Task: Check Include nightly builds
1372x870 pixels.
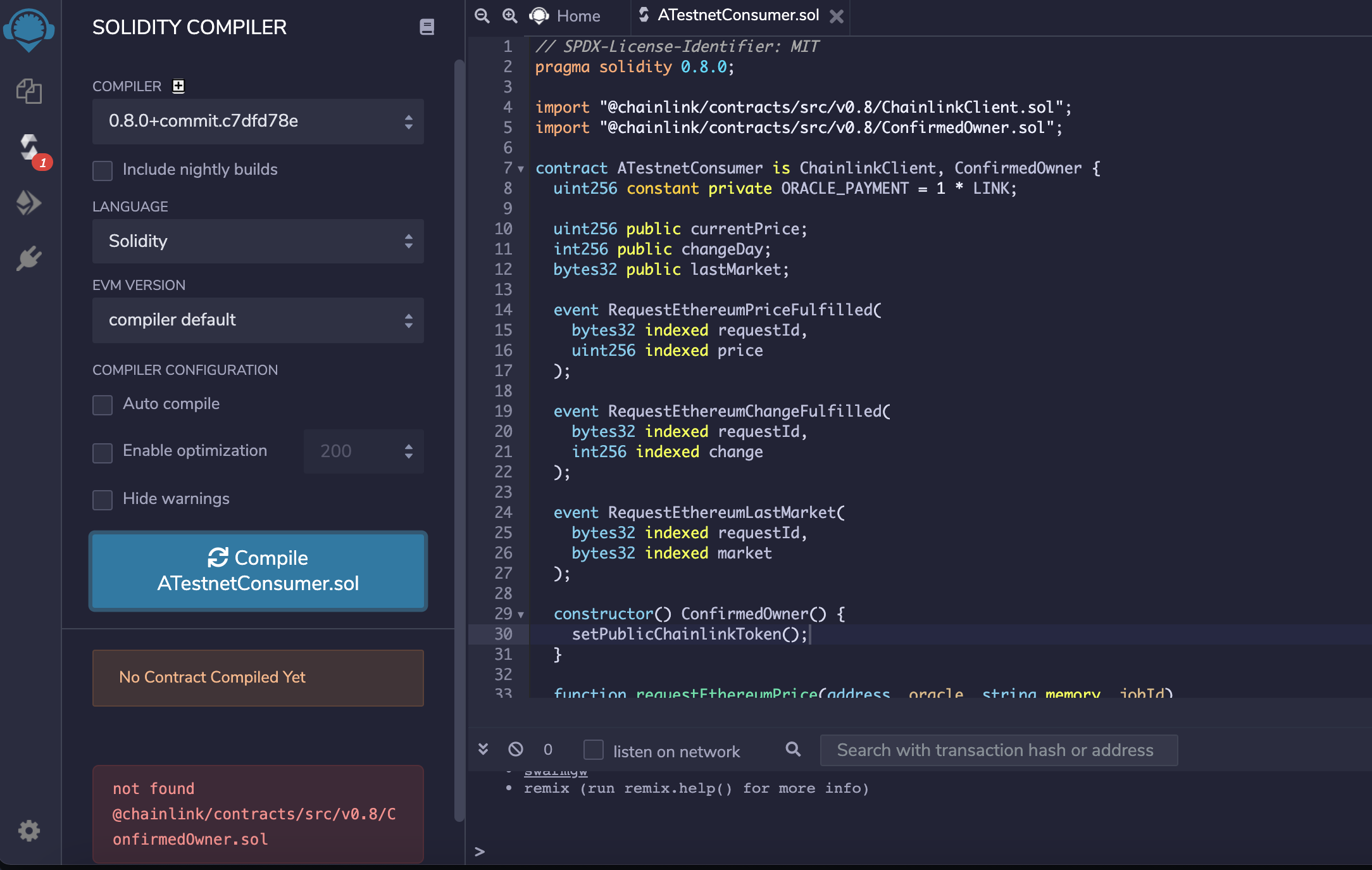Action: [102, 170]
